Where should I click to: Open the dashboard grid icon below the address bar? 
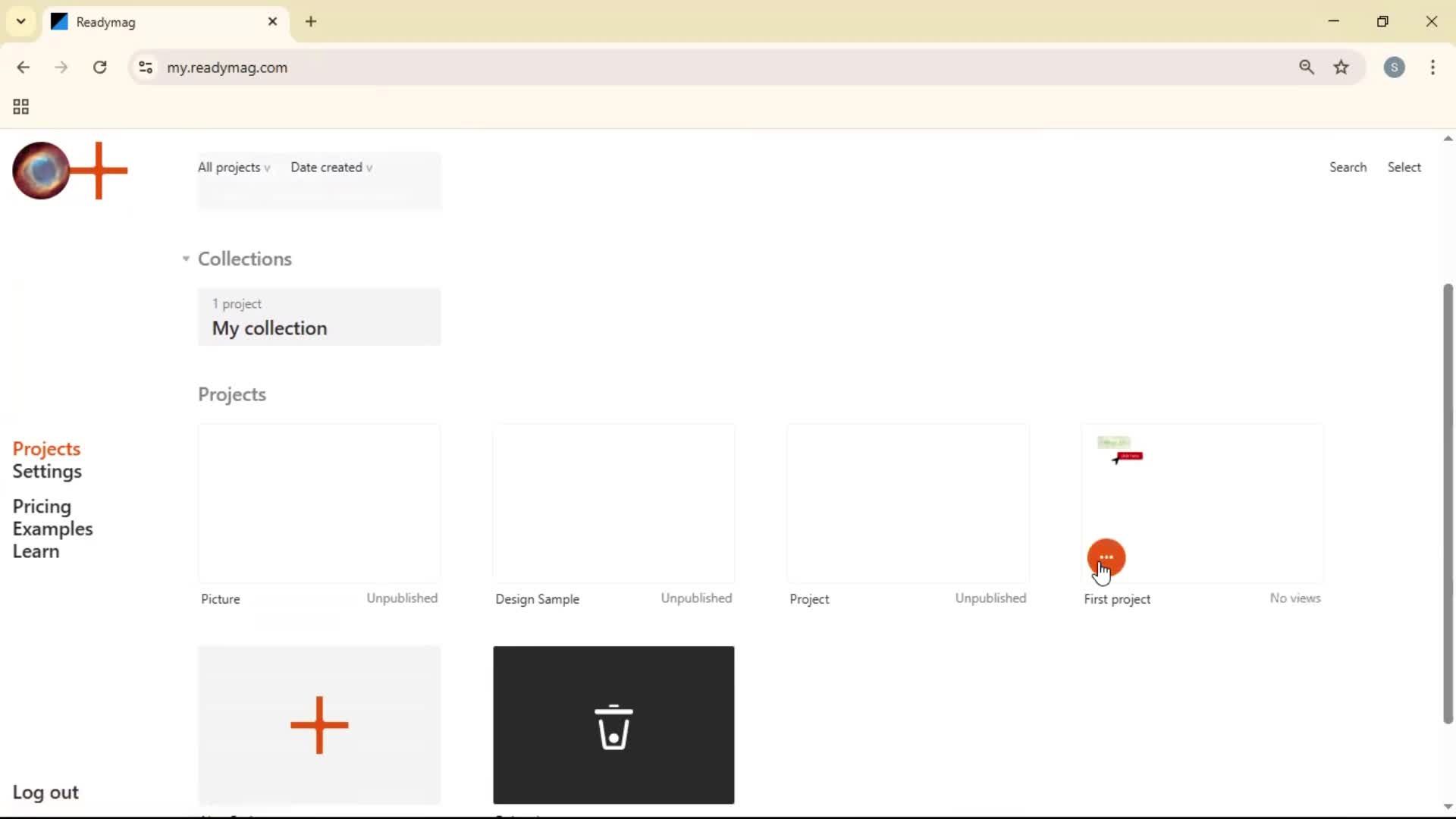20,106
